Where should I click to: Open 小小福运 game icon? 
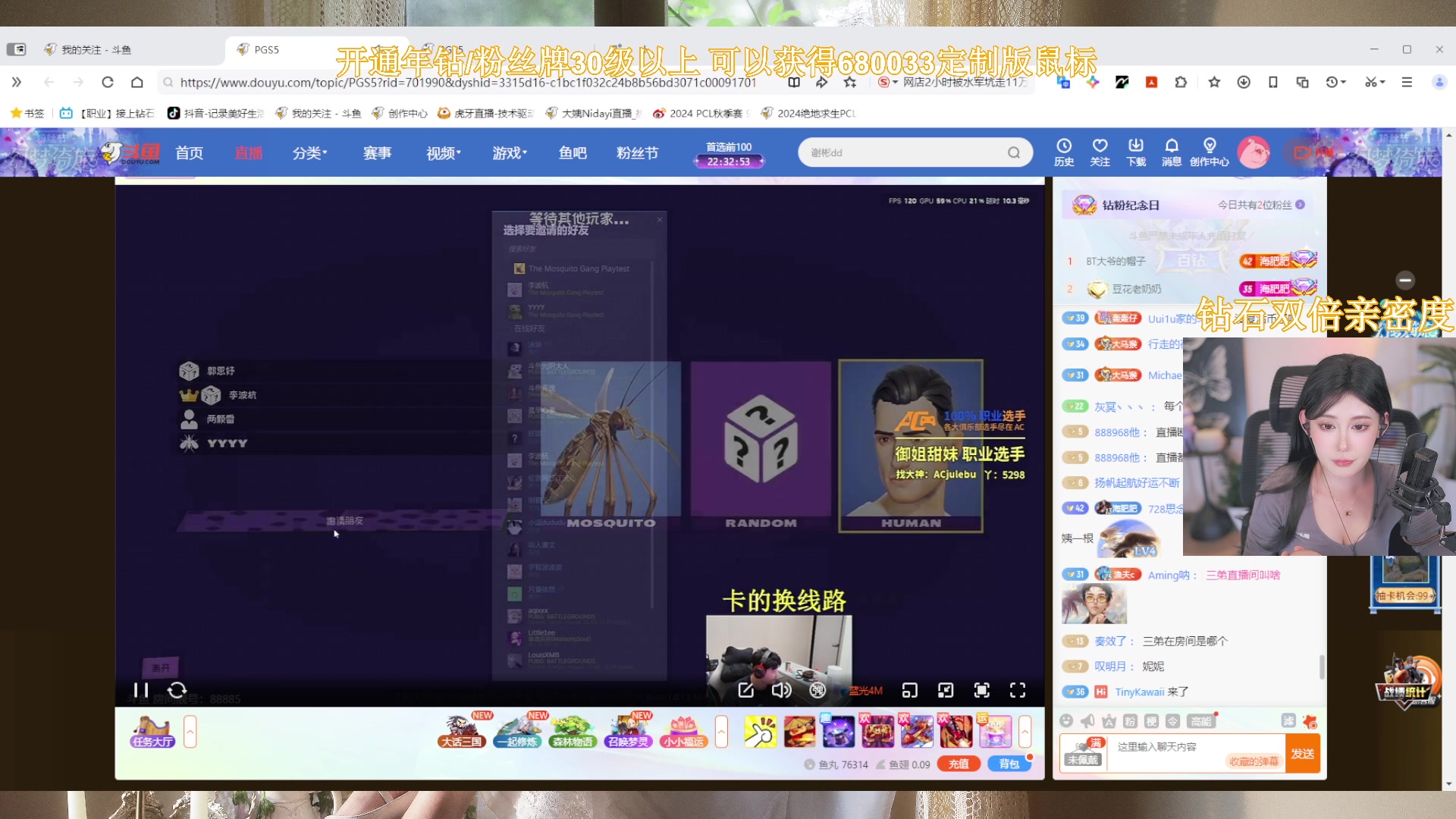tap(683, 732)
